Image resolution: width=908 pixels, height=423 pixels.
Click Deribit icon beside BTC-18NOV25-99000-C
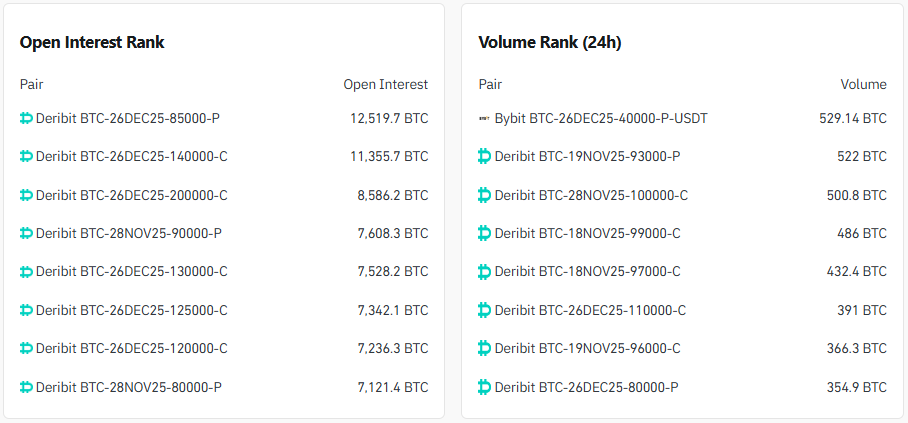click(x=485, y=233)
